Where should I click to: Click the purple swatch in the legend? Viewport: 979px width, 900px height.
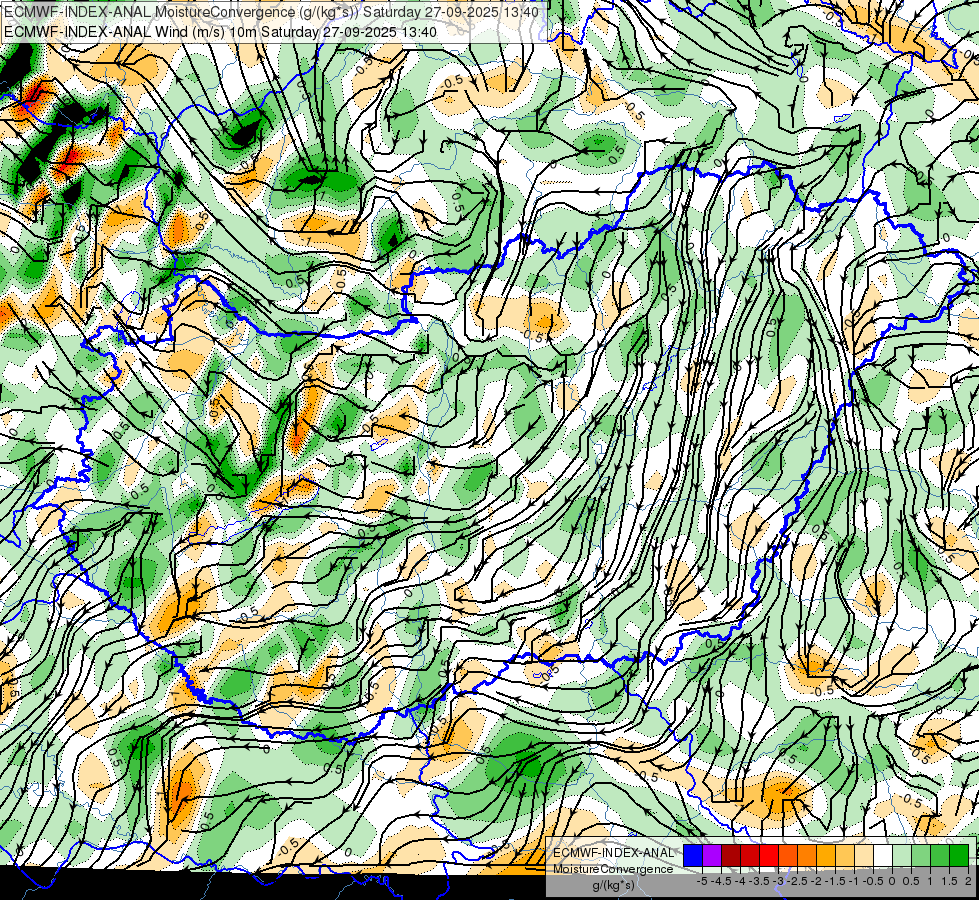tap(712, 855)
